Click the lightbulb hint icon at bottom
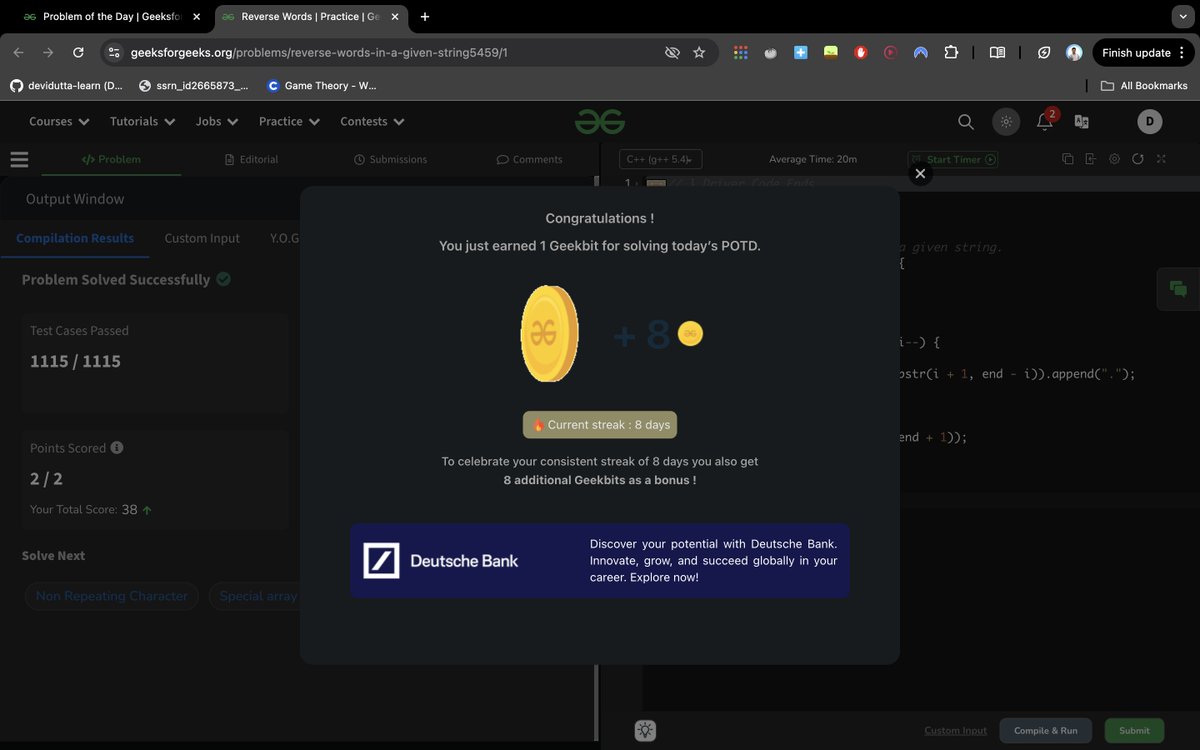 pyautogui.click(x=645, y=731)
